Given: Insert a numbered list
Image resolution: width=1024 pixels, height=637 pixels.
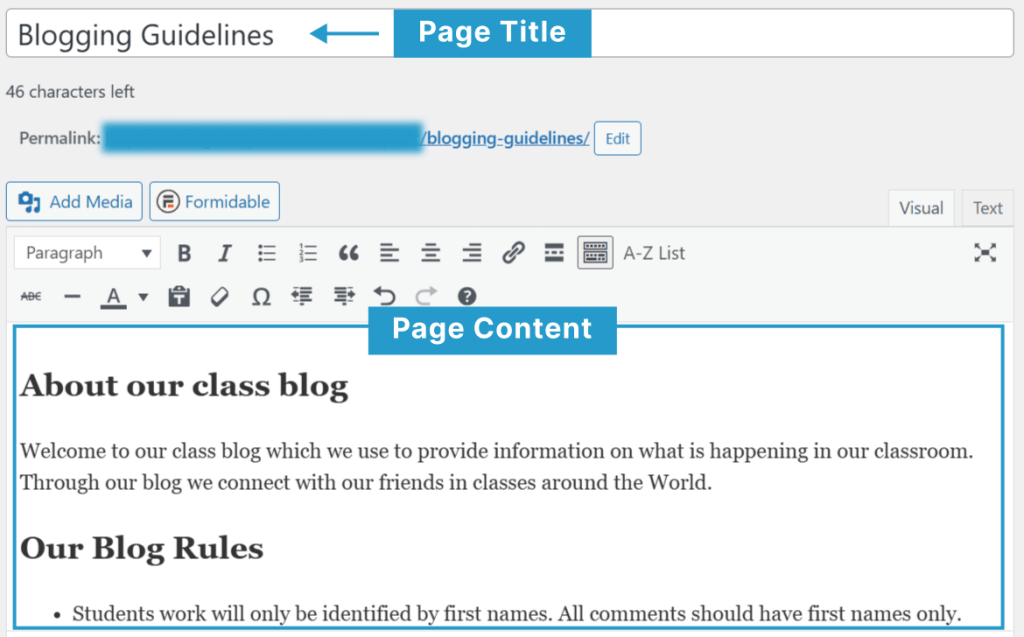Looking at the screenshot, I should [307, 253].
